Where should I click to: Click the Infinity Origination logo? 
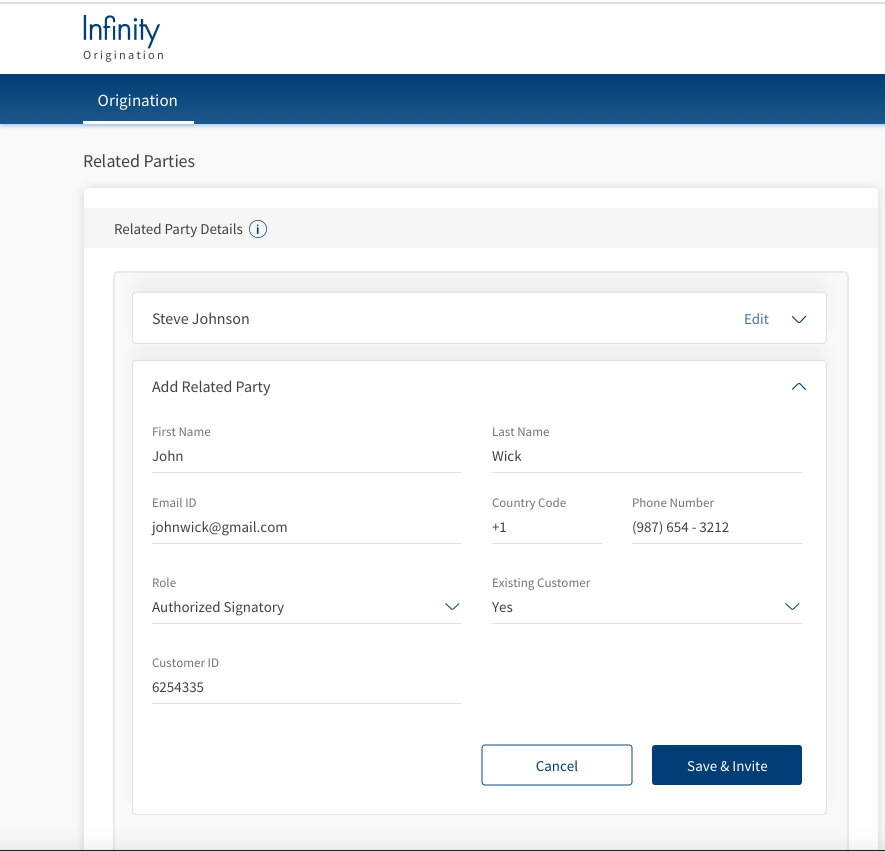(124, 38)
